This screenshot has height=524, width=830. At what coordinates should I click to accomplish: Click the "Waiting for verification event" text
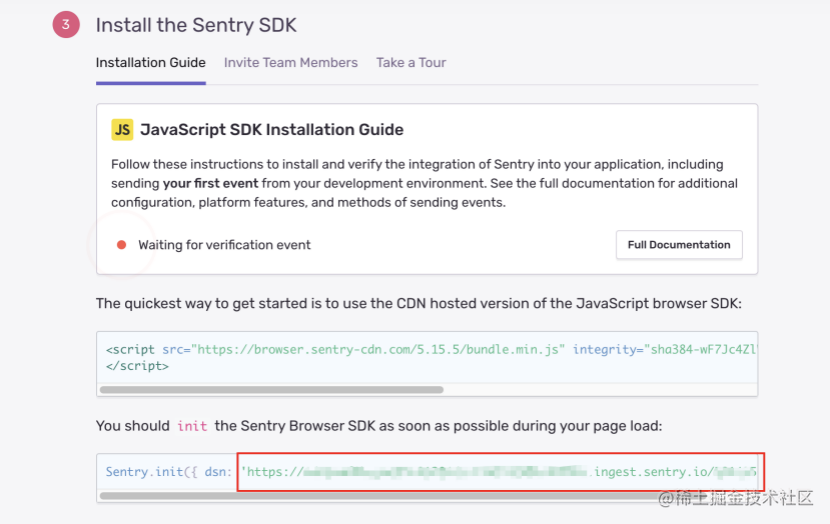pyautogui.click(x=224, y=245)
